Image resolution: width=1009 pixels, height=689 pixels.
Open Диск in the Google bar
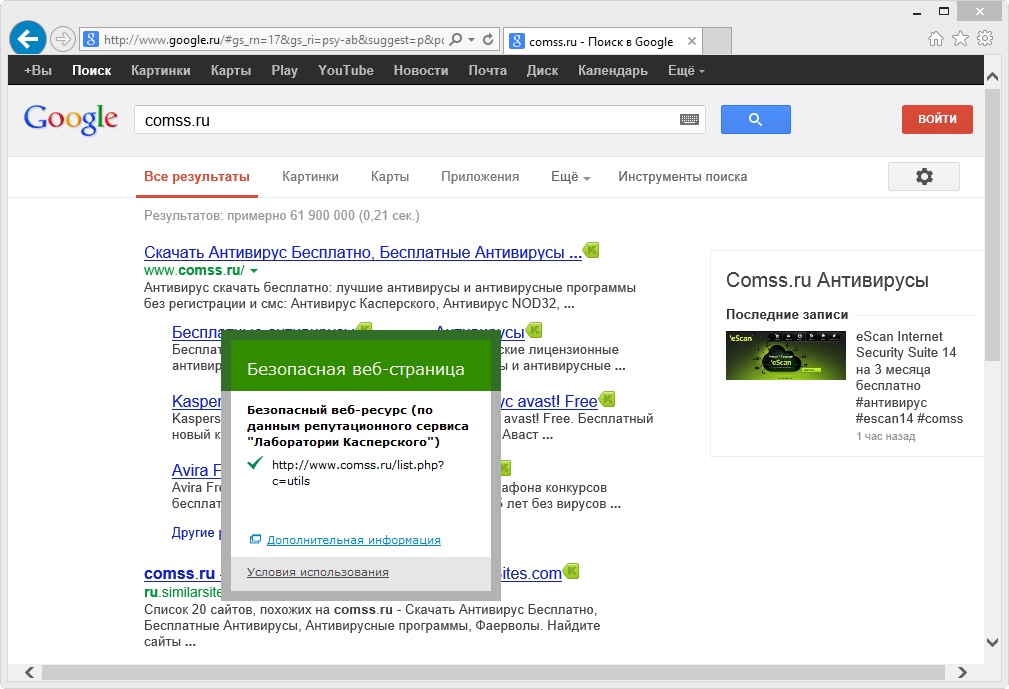click(x=542, y=70)
